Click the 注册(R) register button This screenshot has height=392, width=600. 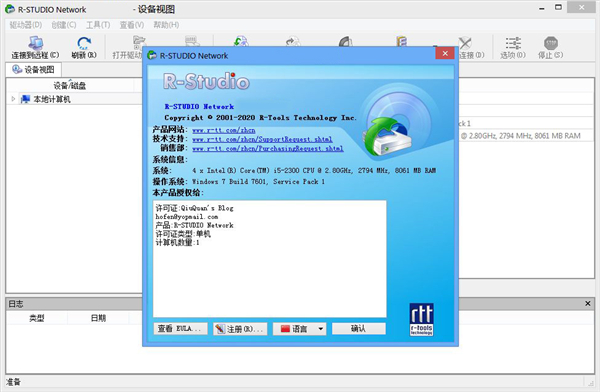point(240,328)
